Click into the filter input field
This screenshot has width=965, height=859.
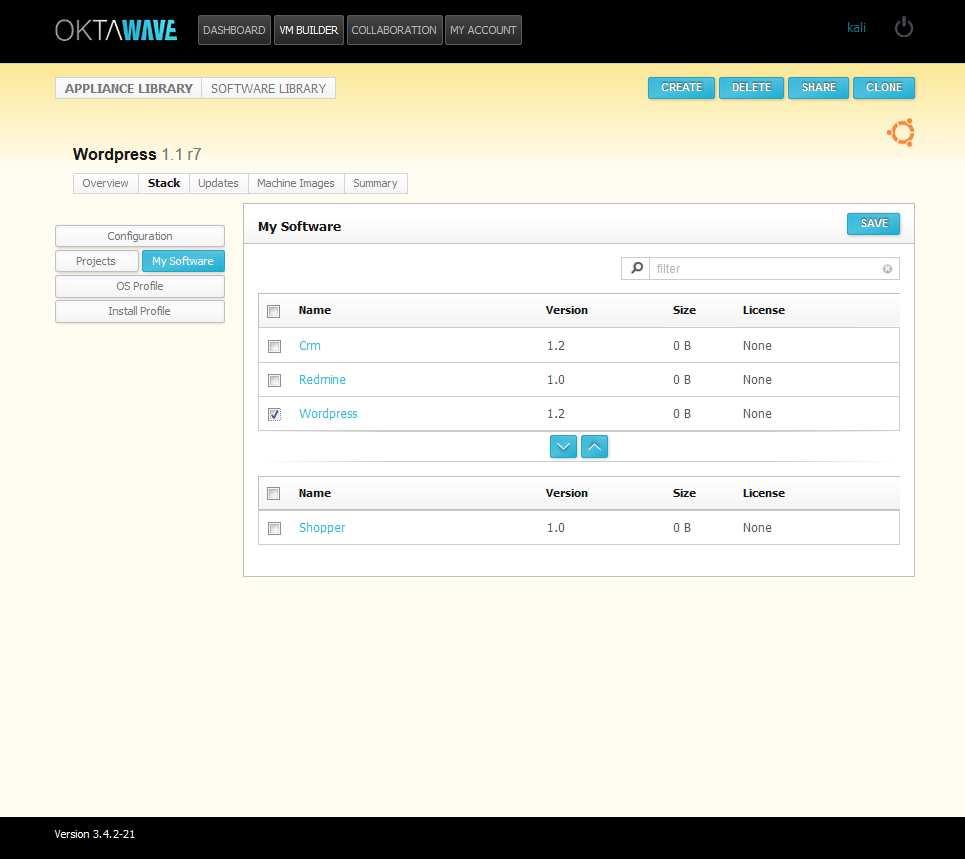tap(766, 268)
